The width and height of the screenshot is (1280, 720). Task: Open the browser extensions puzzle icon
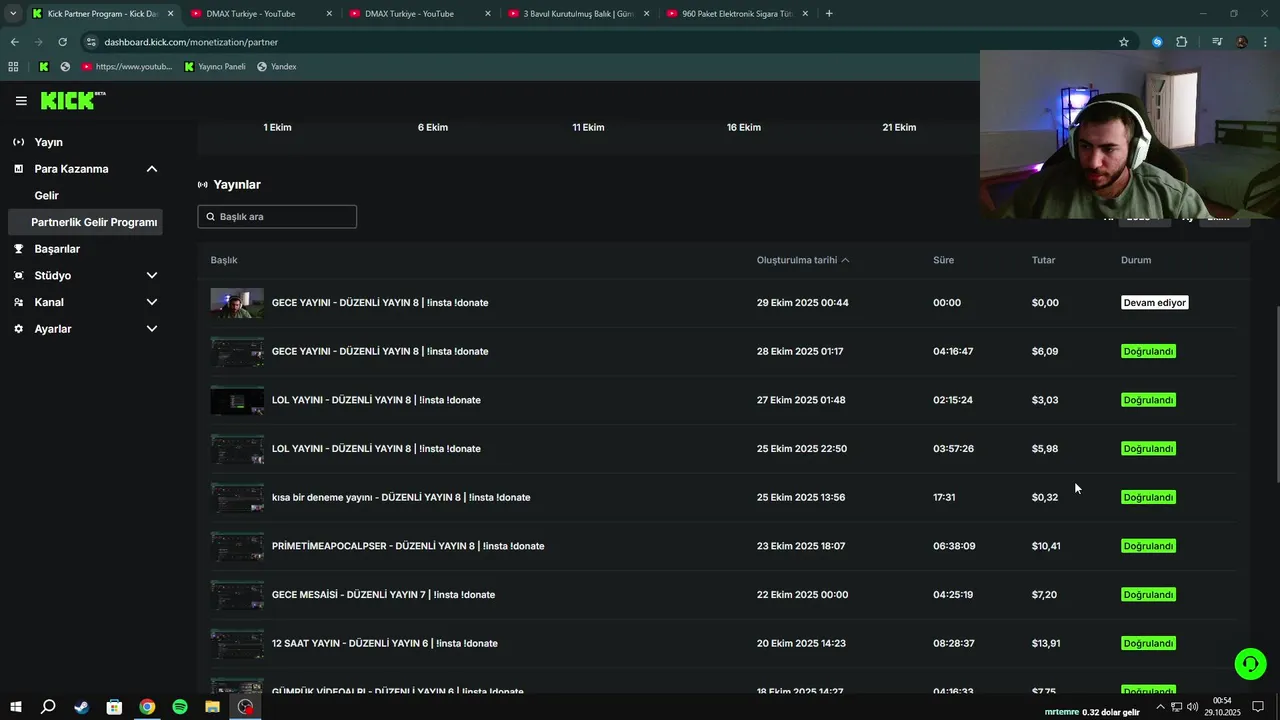point(1182,42)
